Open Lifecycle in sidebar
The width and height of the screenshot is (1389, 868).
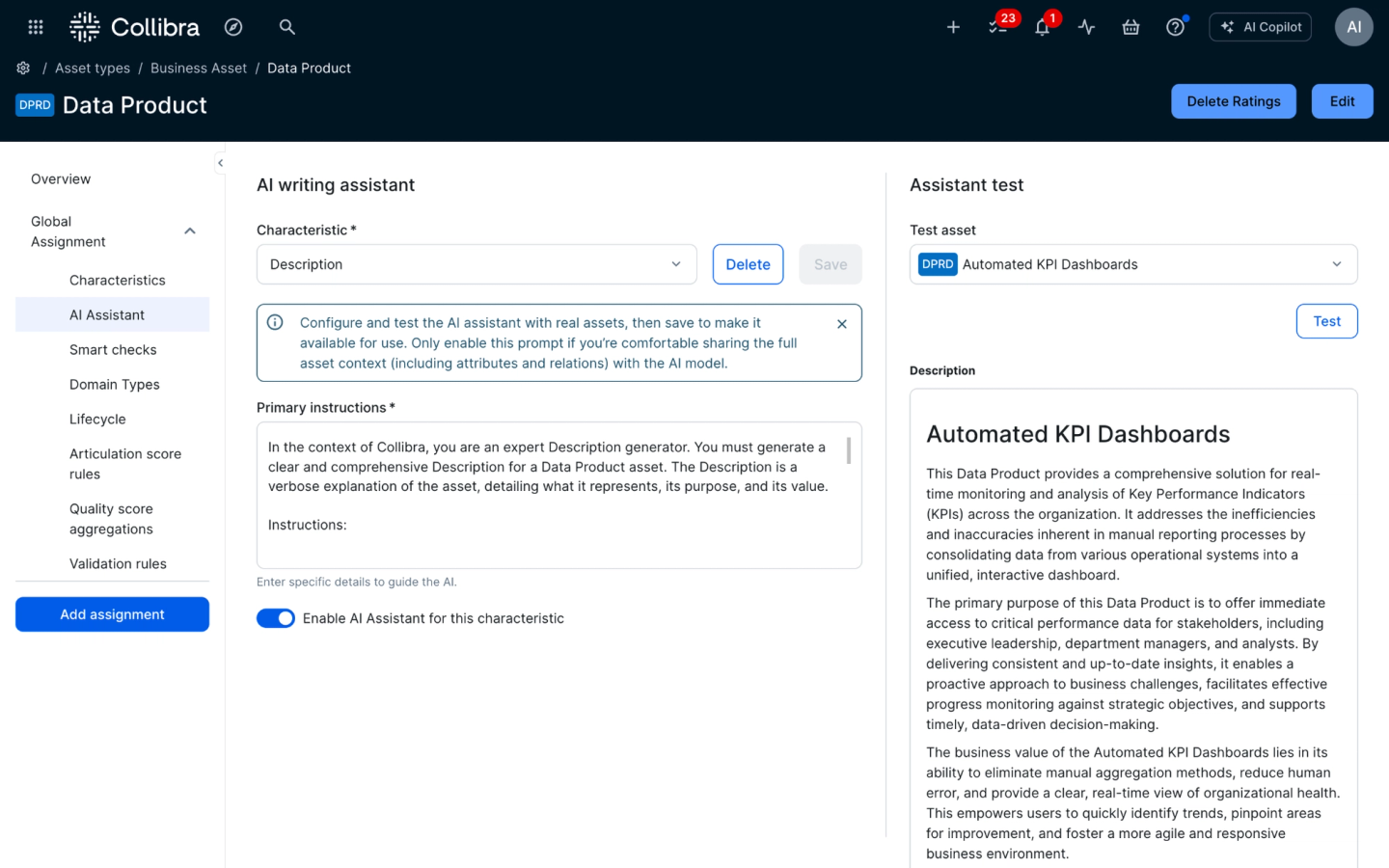pyautogui.click(x=97, y=420)
